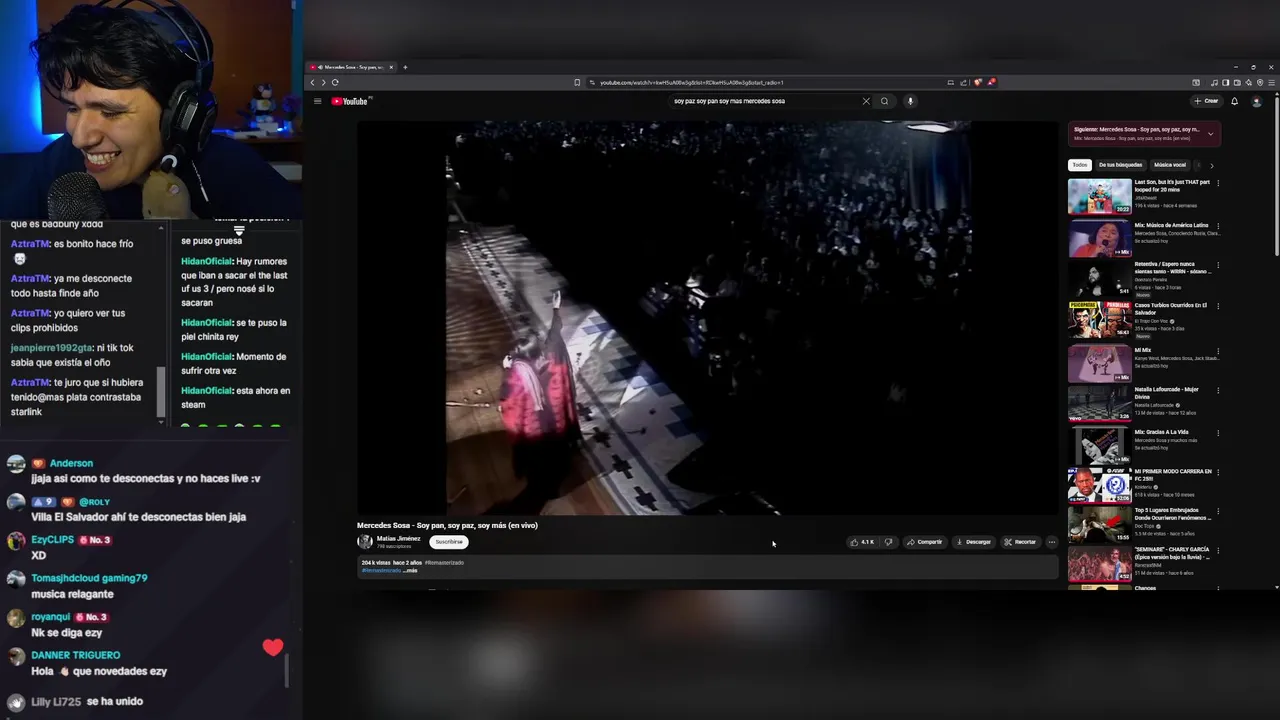Screen dimensions: 1280x720
Task: Click the magnifier search button
Action: (884, 101)
